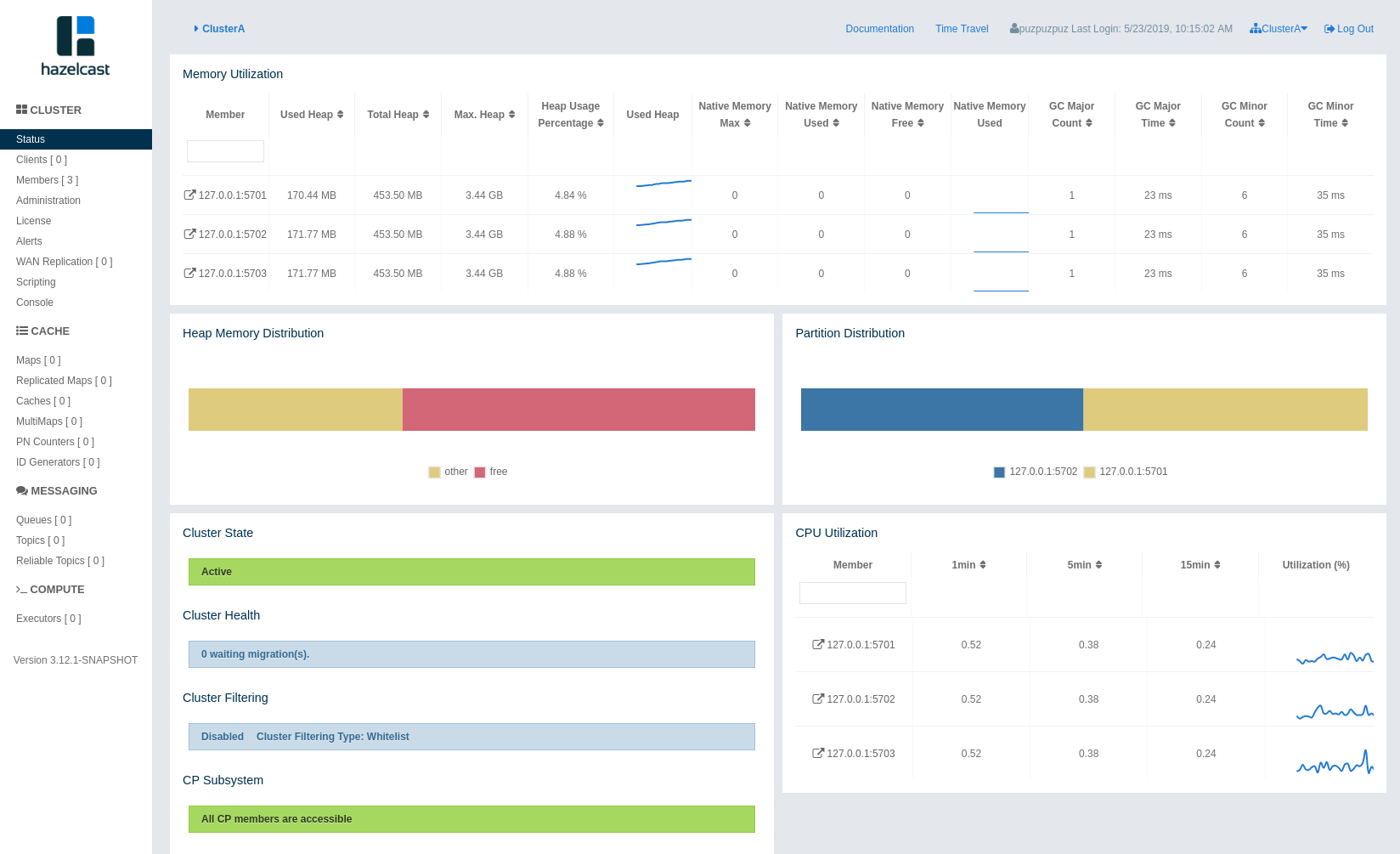Viewport: 1400px width, 854px height.
Task: Open the Documentation link
Action: (880, 29)
